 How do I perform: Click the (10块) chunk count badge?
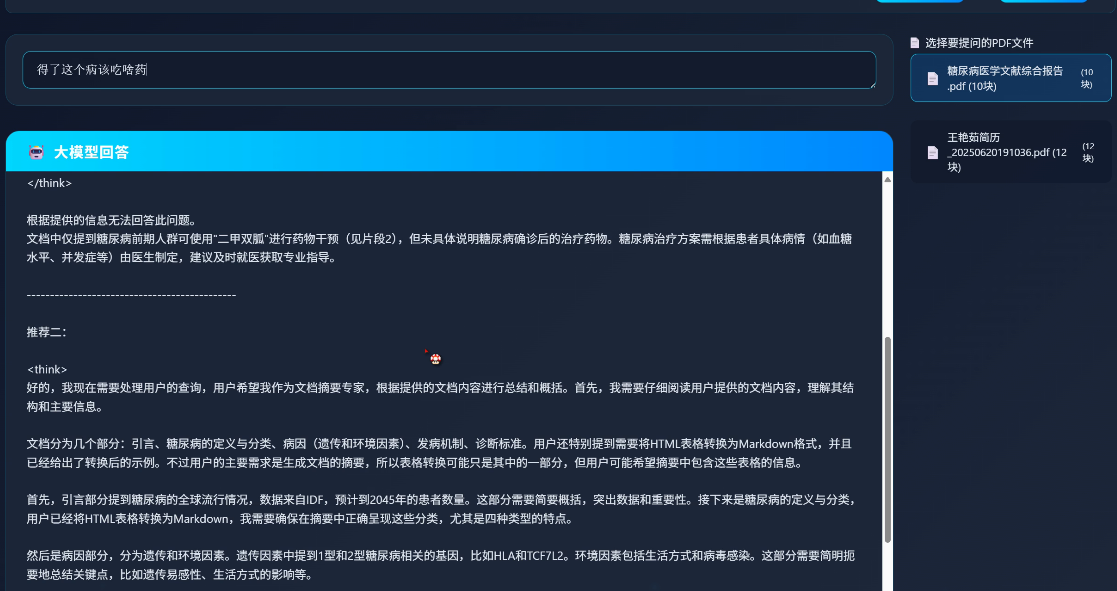(x=1086, y=78)
